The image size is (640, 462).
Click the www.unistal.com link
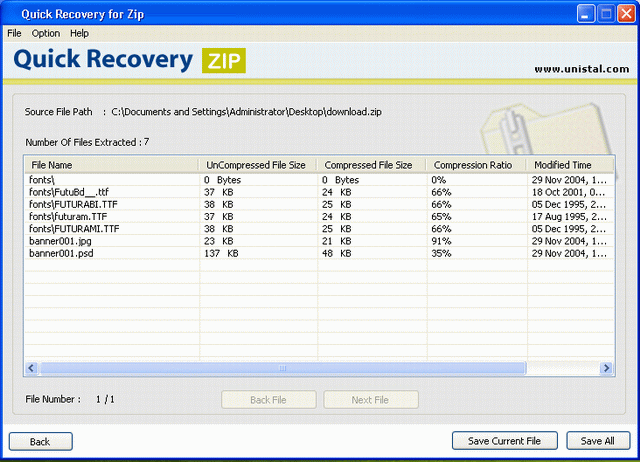point(581,69)
